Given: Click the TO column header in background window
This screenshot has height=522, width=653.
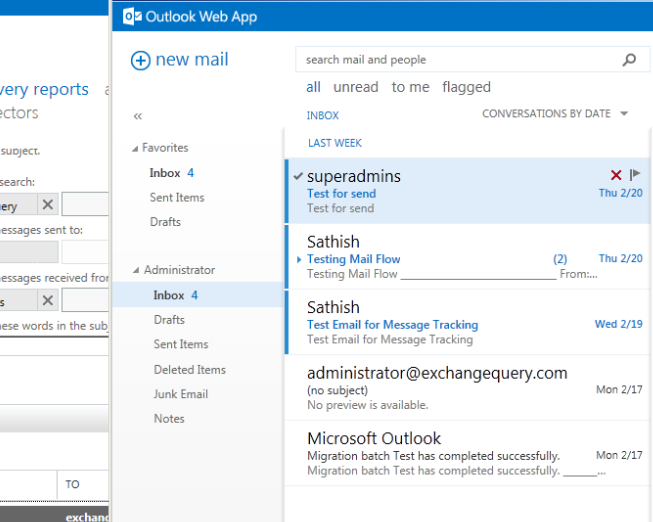Looking at the screenshot, I should pyautogui.click(x=72, y=484).
